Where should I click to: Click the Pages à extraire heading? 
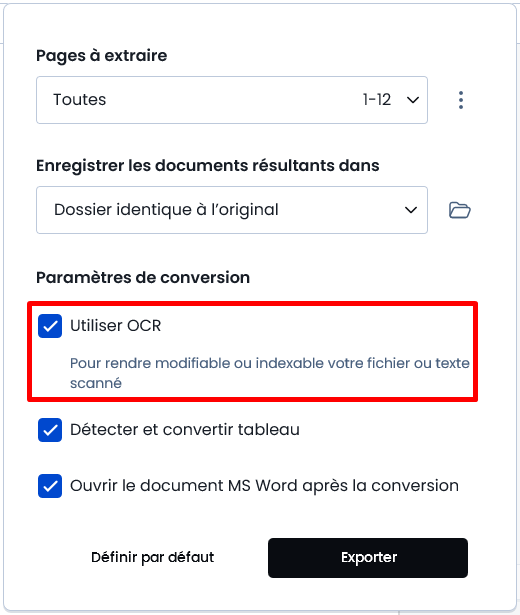coord(102,56)
